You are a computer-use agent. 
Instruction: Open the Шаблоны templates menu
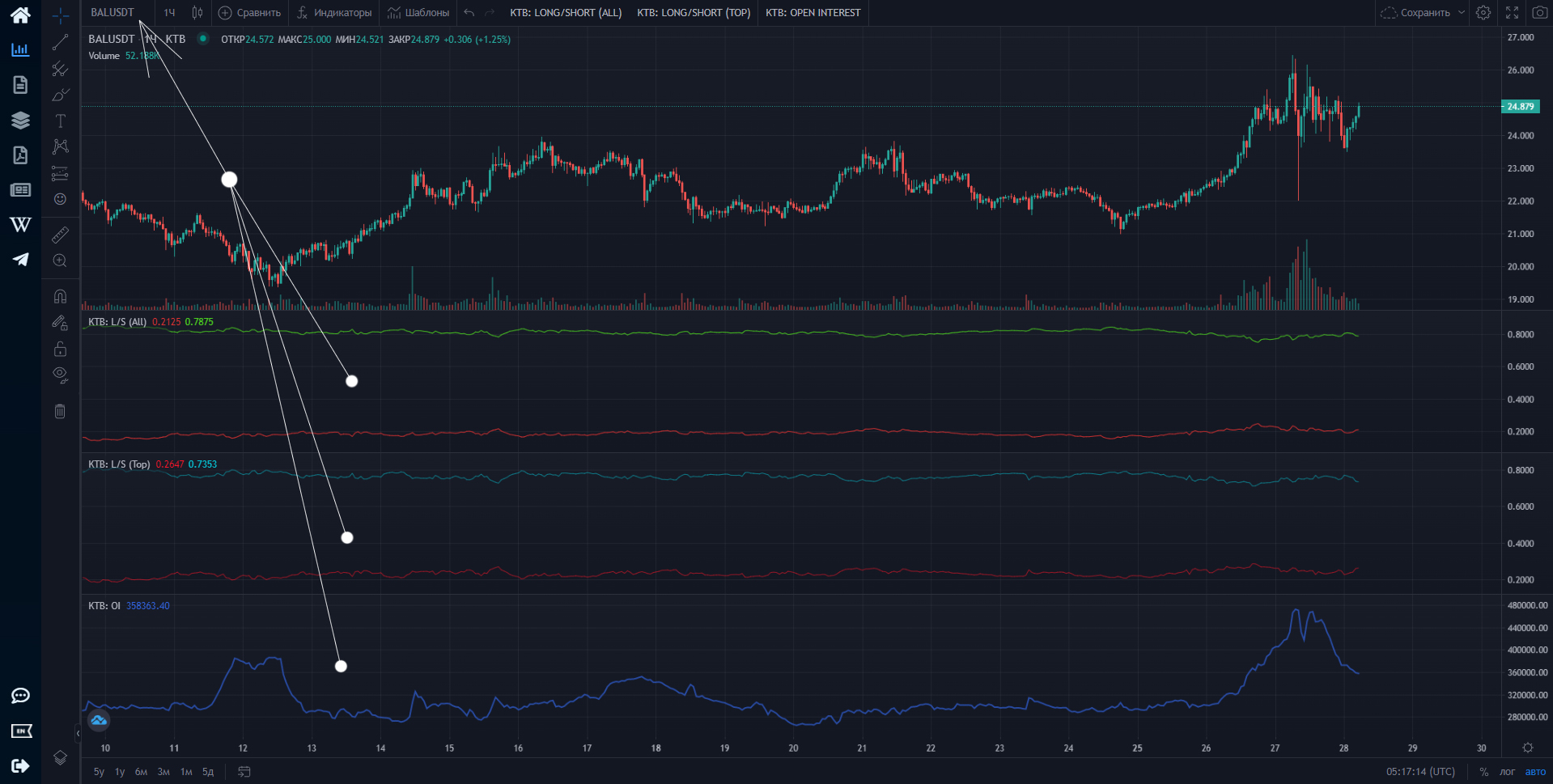point(418,13)
